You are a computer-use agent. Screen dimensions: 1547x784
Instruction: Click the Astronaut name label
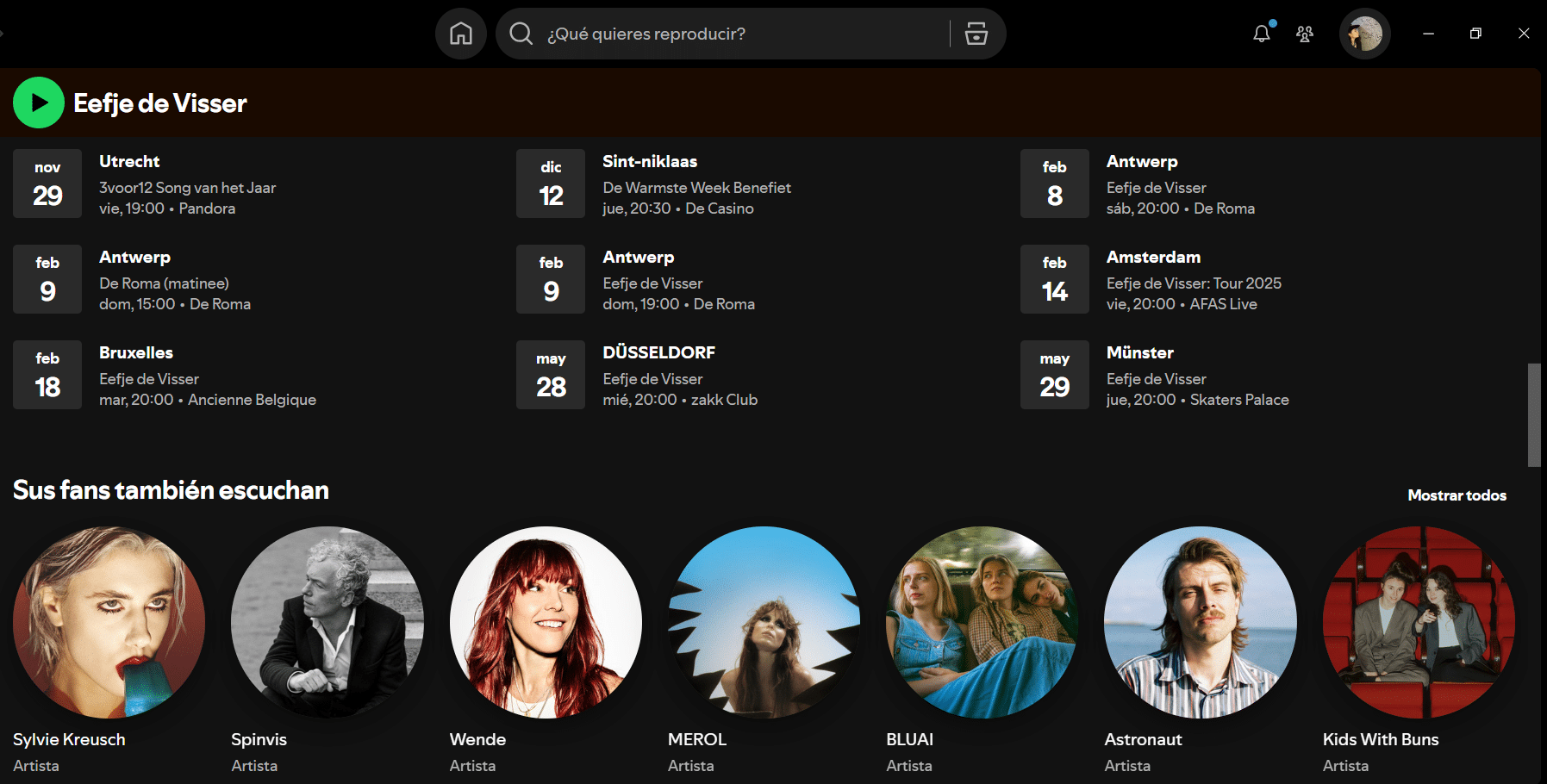[1143, 739]
